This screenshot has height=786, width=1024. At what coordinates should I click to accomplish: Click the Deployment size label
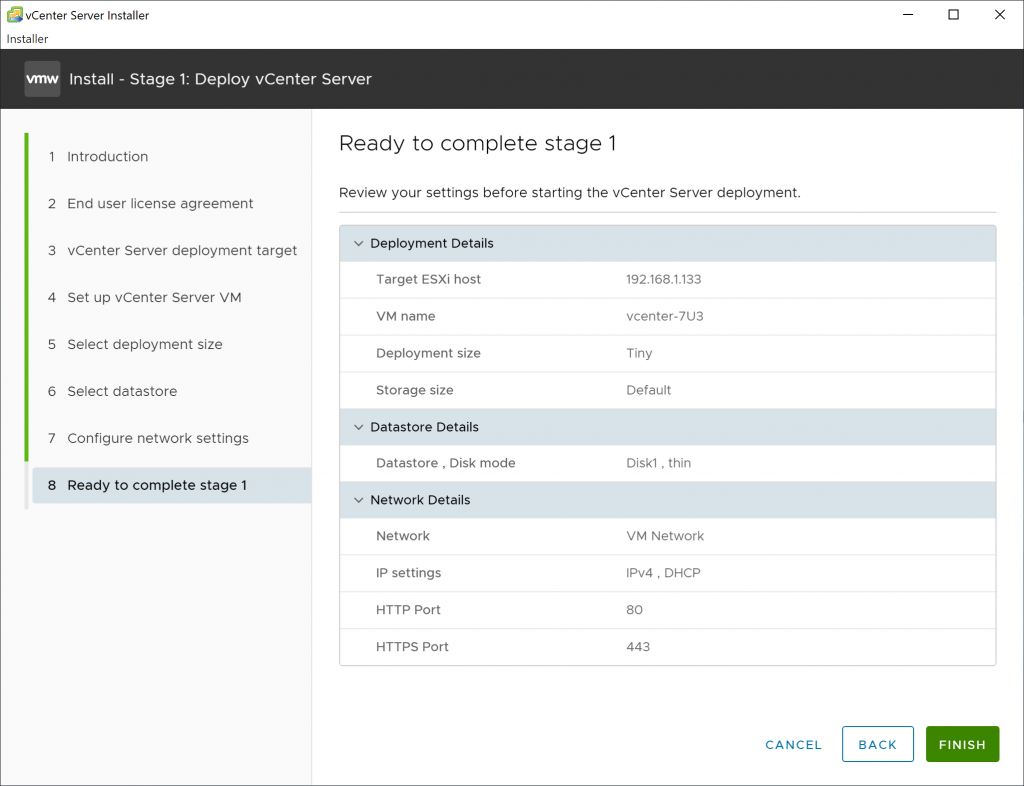(x=428, y=353)
